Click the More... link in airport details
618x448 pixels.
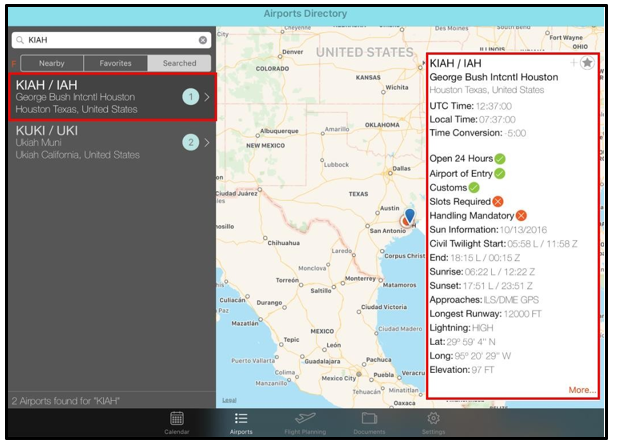(581, 390)
